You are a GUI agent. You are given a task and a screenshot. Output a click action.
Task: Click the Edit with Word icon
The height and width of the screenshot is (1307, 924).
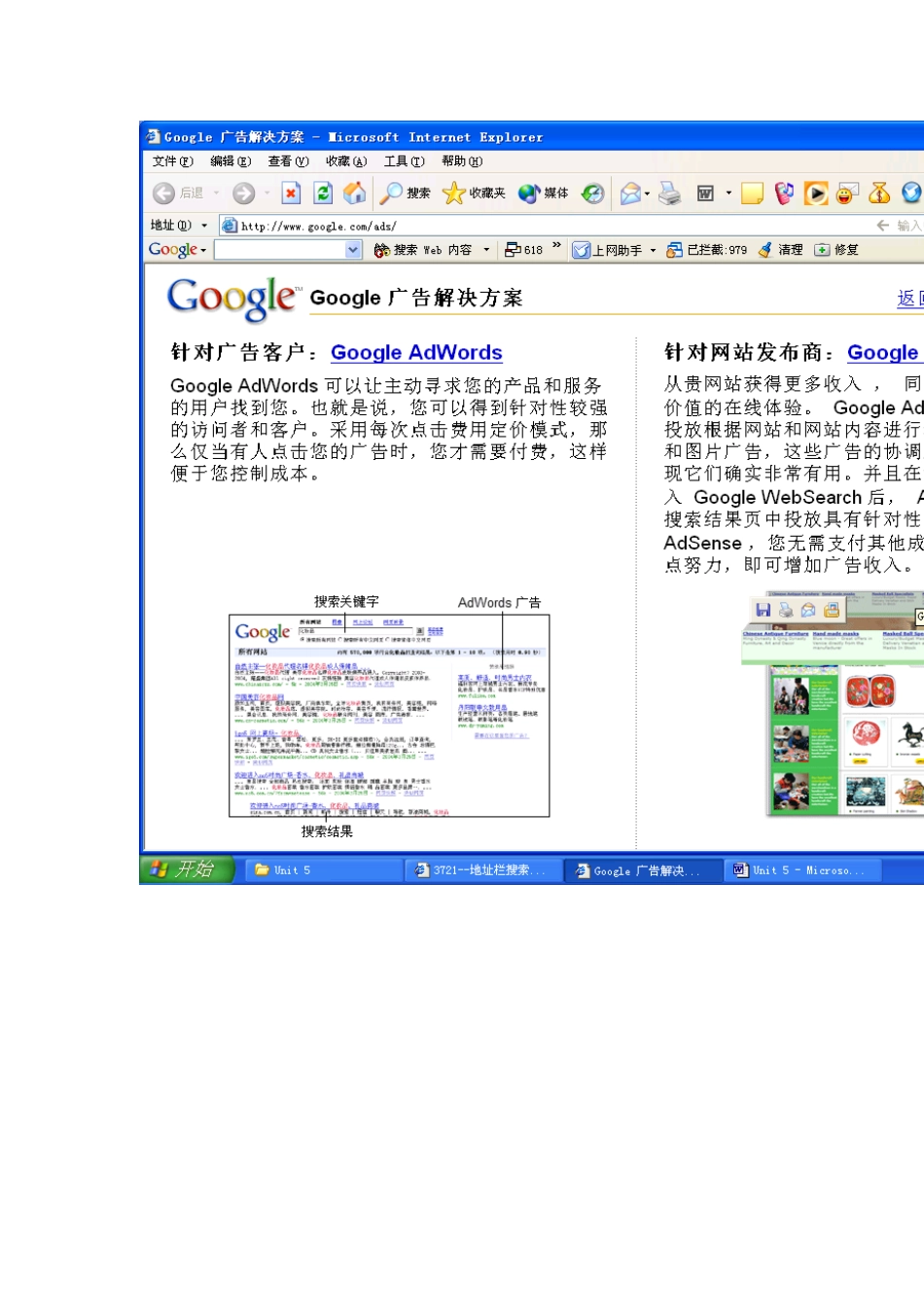coord(706,194)
